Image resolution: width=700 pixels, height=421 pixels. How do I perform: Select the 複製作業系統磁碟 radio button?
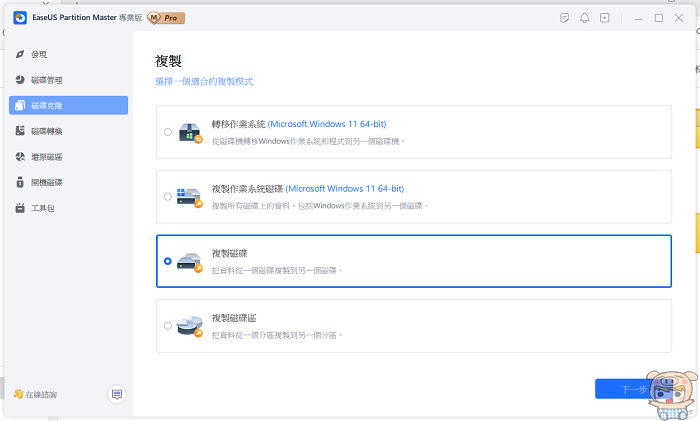[167, 196]
